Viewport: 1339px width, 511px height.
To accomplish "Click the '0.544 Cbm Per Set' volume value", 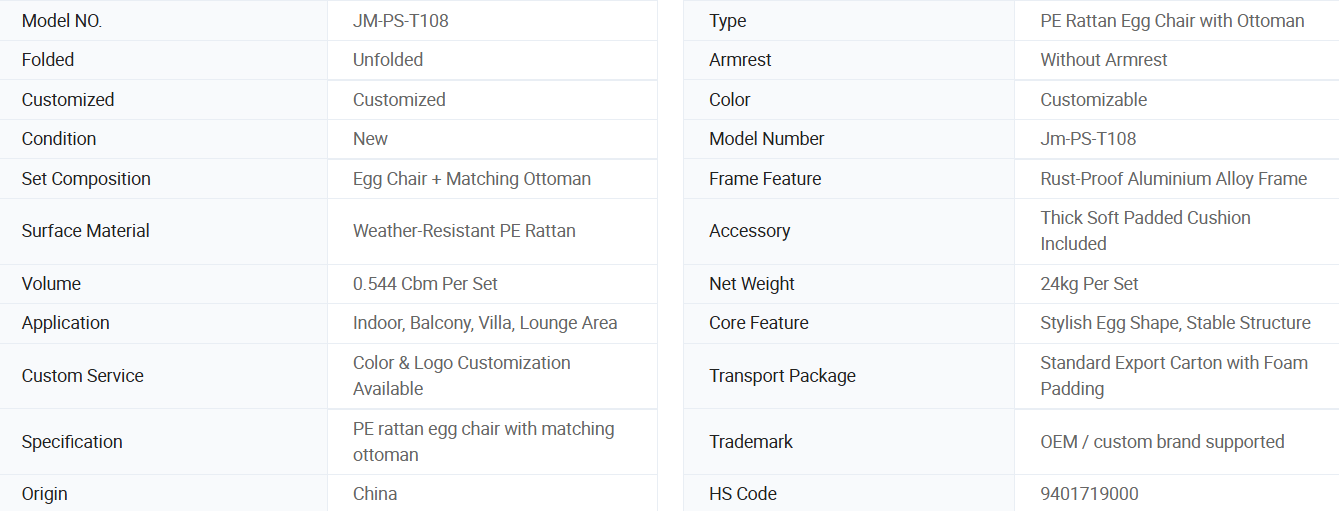I will click(x=425, y=284).
